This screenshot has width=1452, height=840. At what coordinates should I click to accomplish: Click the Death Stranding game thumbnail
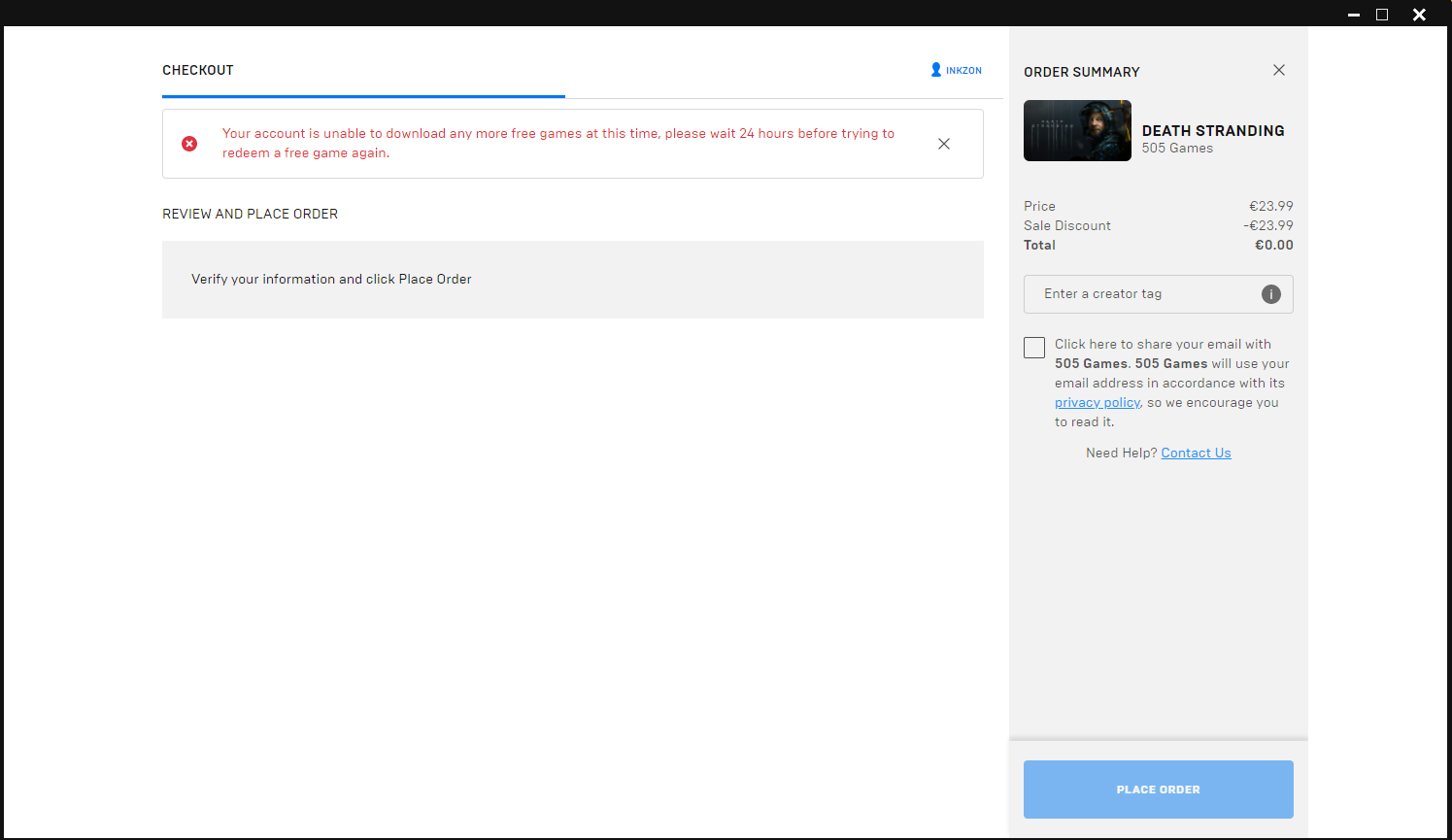1077,130
